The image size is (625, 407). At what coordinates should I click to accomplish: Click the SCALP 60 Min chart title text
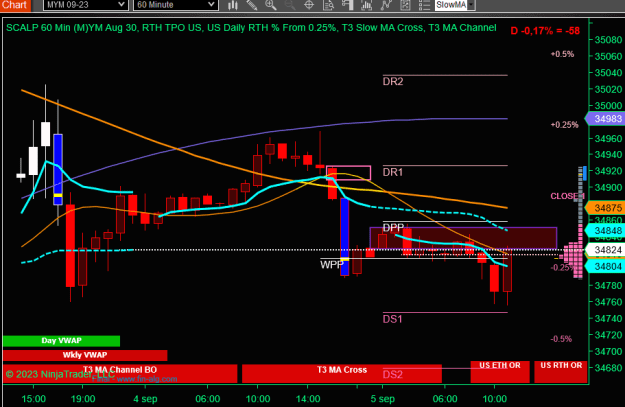tap(251, 28)
